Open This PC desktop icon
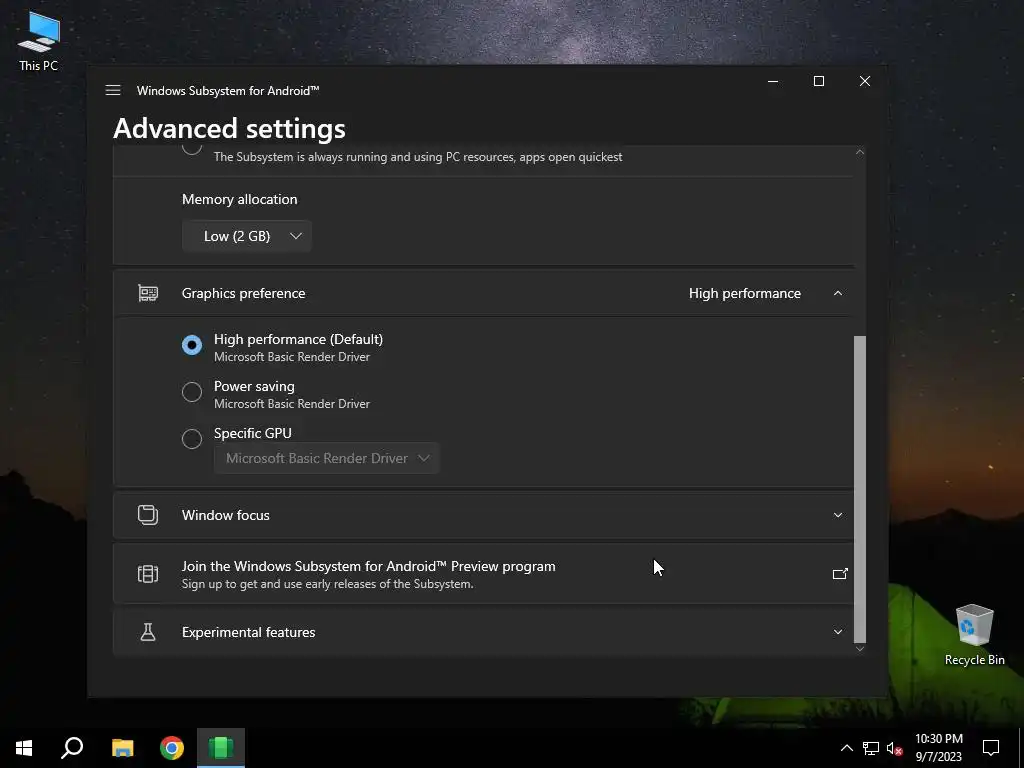Screen dimensions: 1024x768 point(39,41)
